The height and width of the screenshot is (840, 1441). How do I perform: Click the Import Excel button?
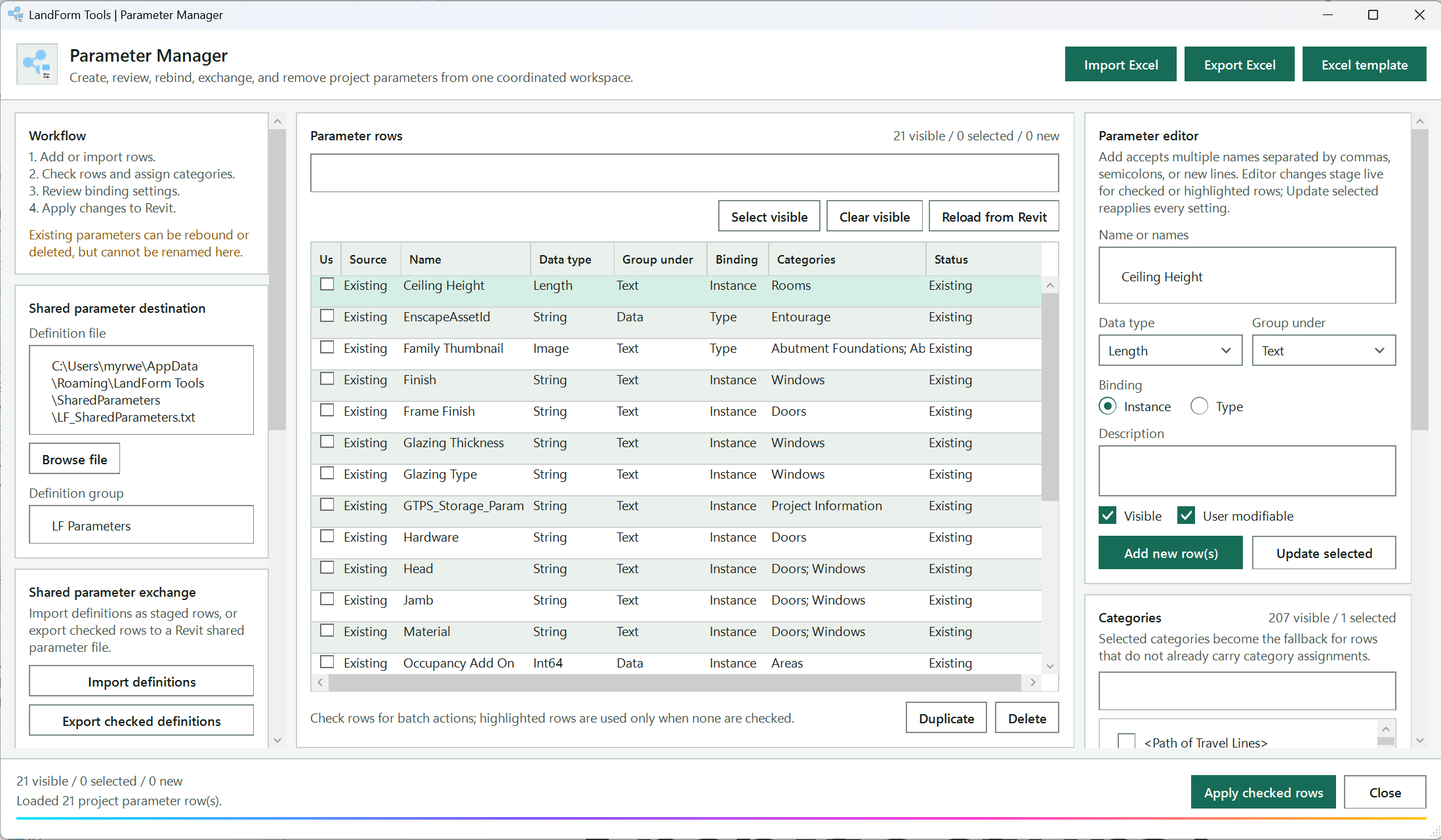[x=1120, y=64]
